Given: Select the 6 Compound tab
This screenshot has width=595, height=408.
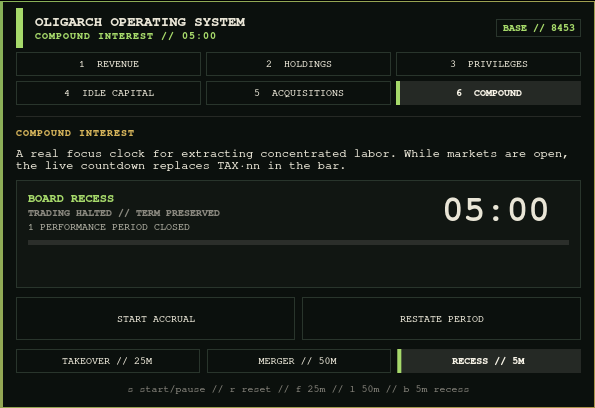Looking at the screenshot, I should point(488,93).
